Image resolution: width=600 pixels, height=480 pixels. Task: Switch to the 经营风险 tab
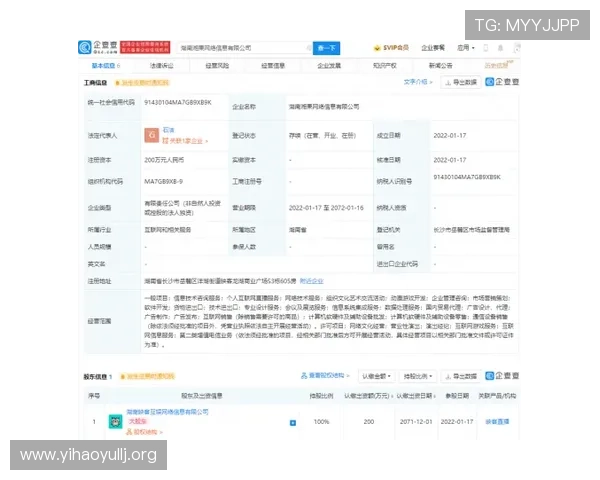[x=217, y=66]
